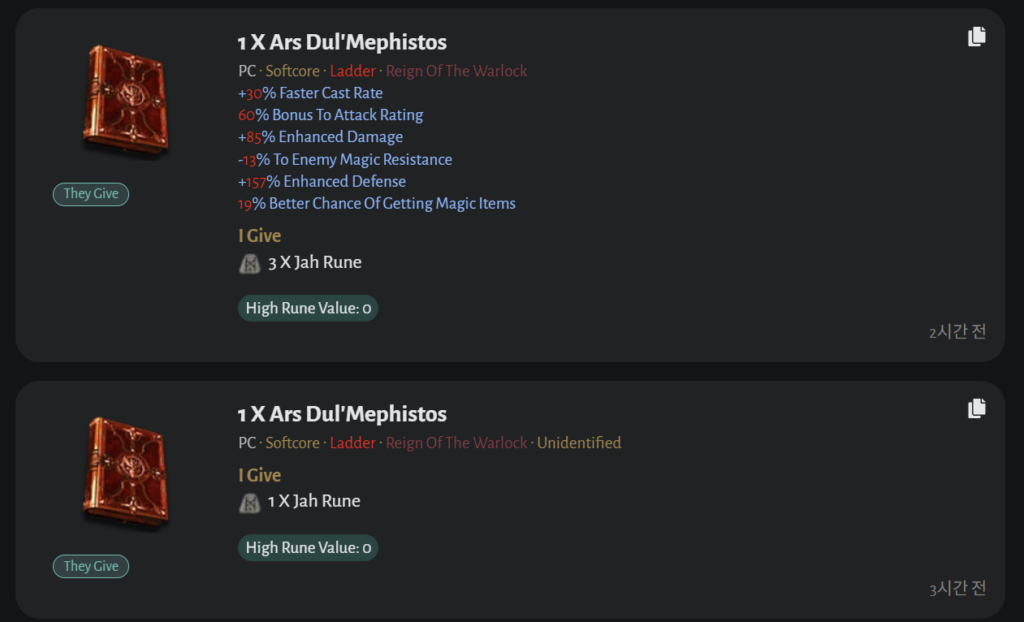
Task: Click the Jah rune icon beside 3 X Jah Rune
Action: 250,263
